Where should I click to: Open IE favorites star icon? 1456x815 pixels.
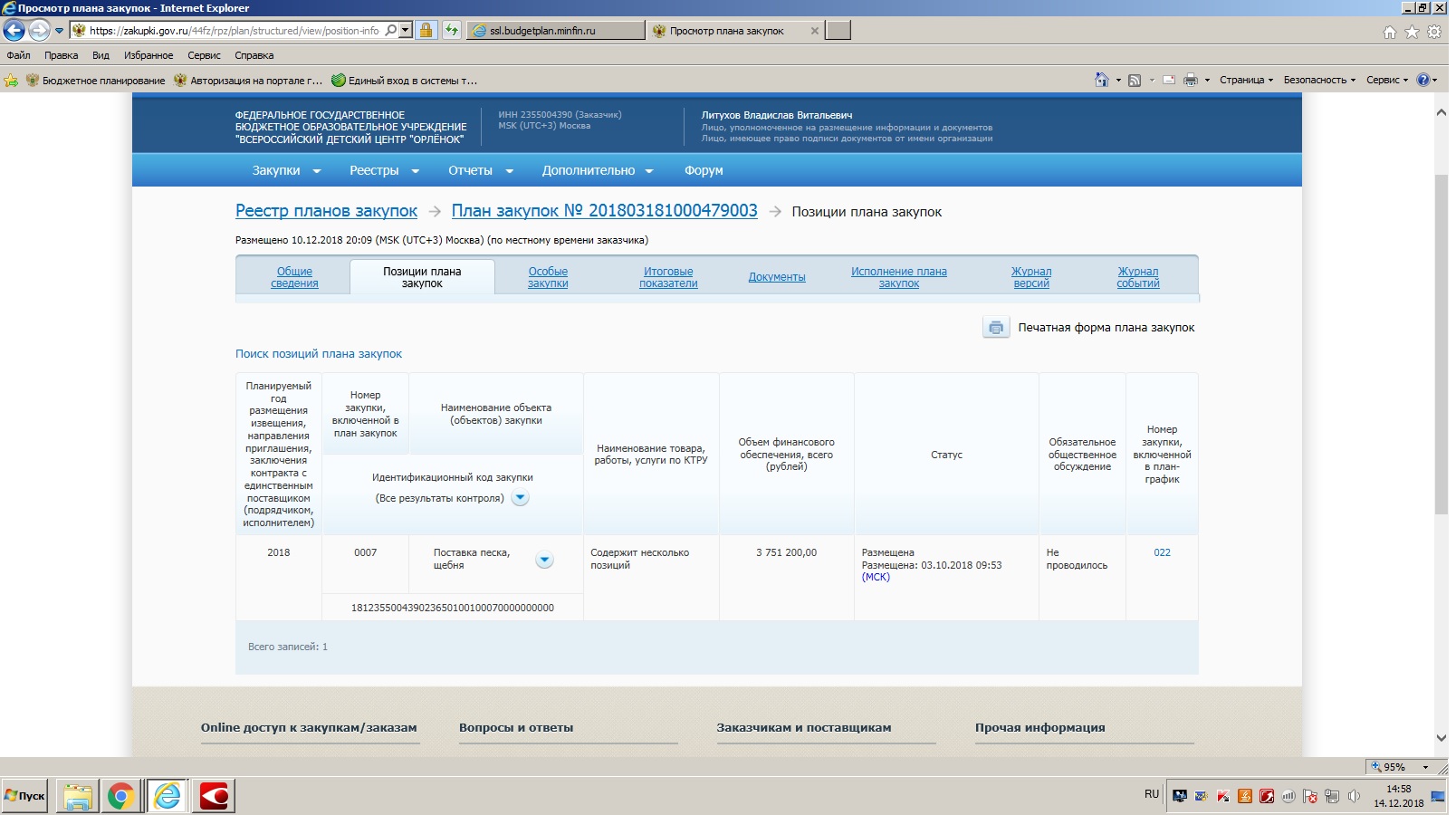(1412, 32)
